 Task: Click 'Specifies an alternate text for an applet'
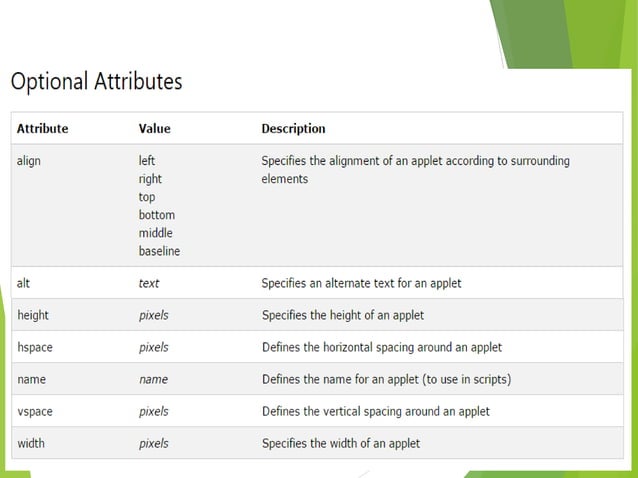[x=361, y=283]
